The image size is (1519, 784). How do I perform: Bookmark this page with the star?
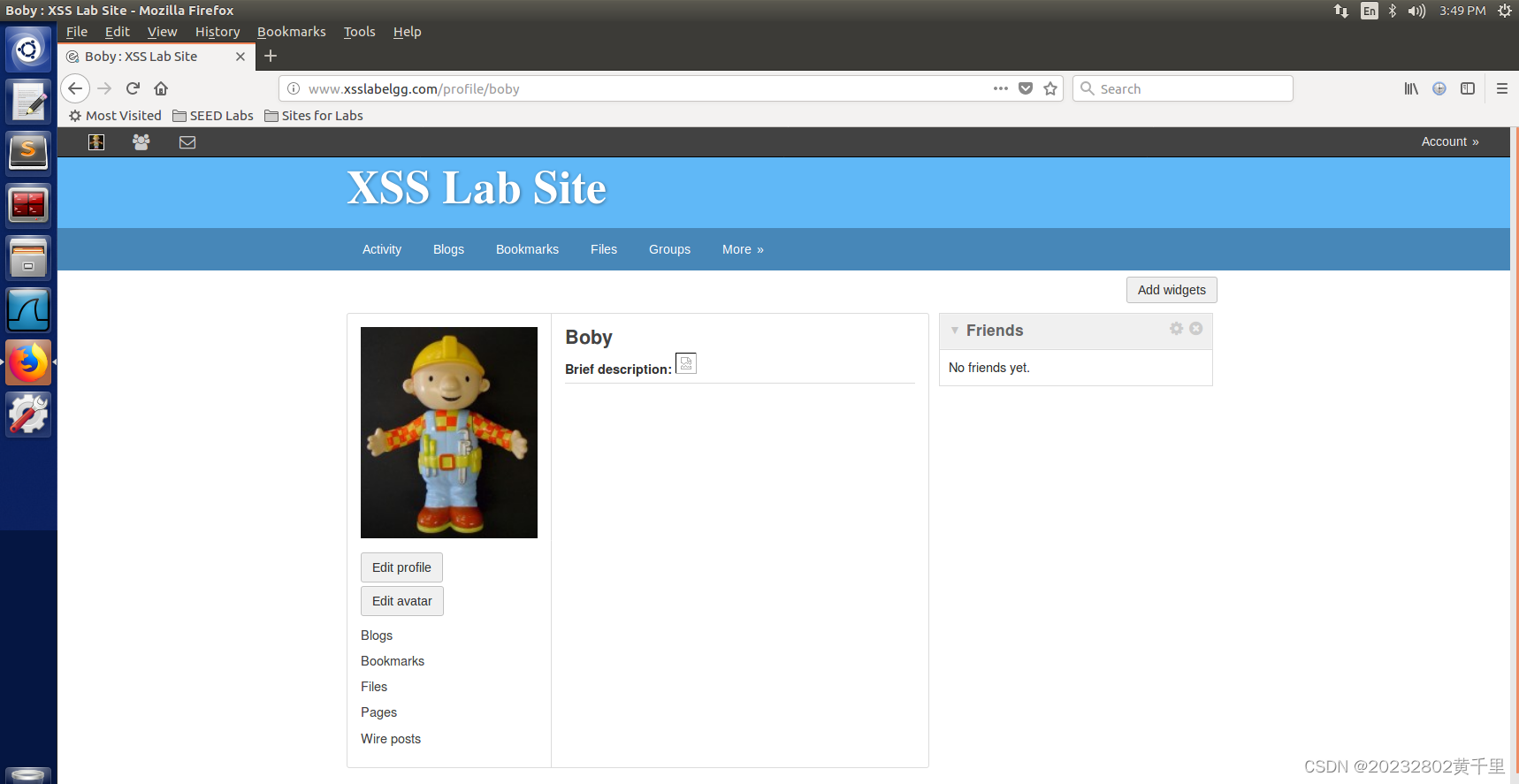[x=1050, y=88]
